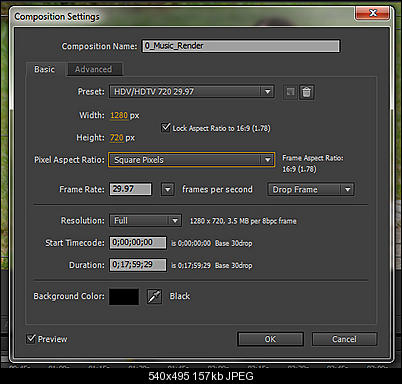The image size is (402, 384).
Task: Open the Preset dropdown HDV/HDTV 720 29.97
Action: [192, 92]
